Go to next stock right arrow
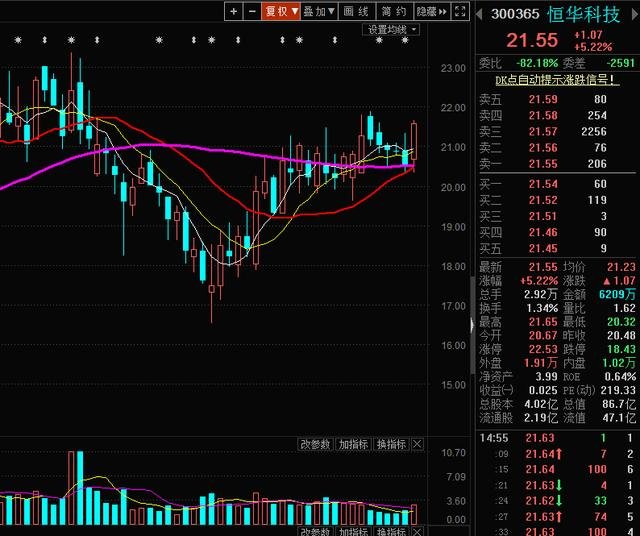Viewport: 640px width, 536px height. tap(635, 14)
